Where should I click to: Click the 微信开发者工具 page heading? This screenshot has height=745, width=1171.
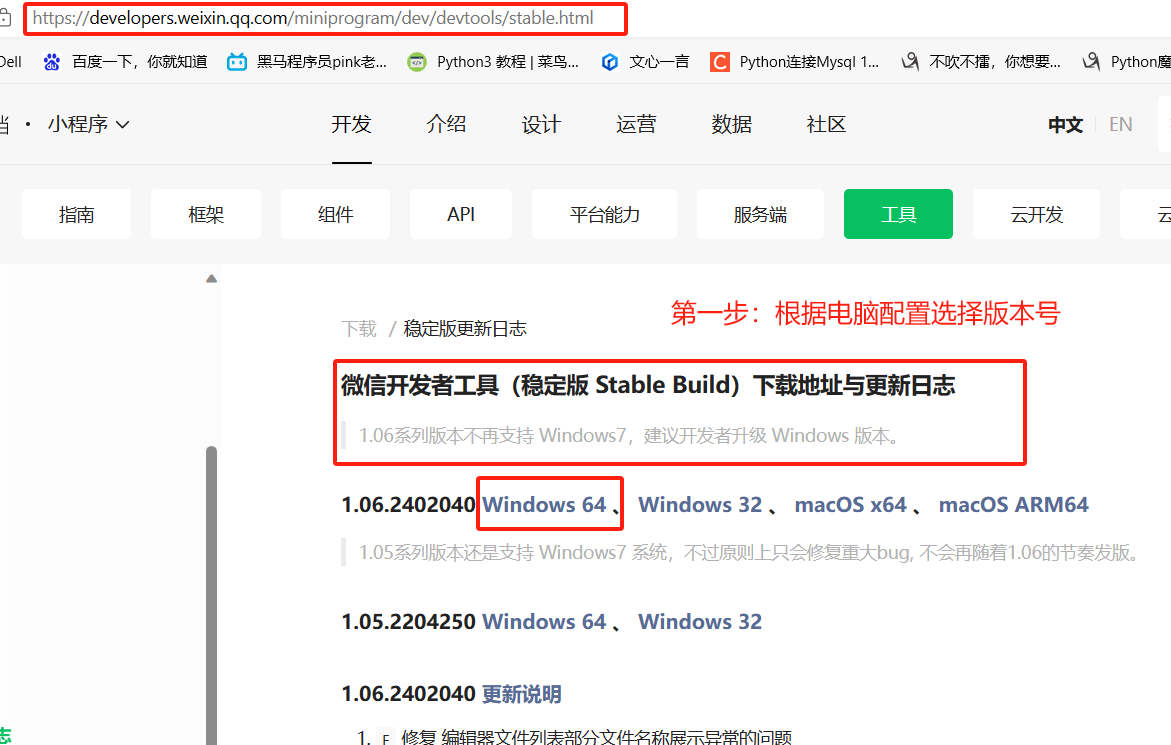(648, 385)
